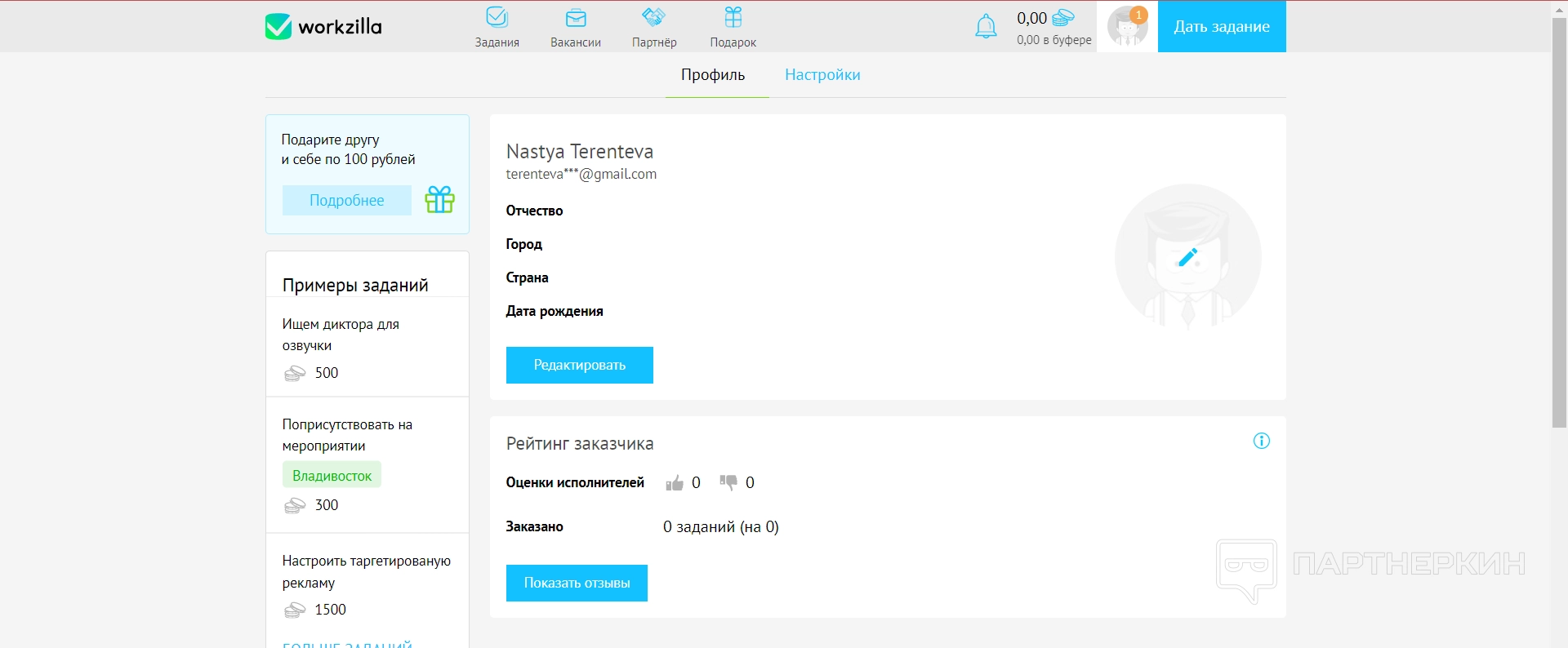Click the Примеры заданий heading
The width and height of the screenshot is (1568, 648).
(355, 285)
